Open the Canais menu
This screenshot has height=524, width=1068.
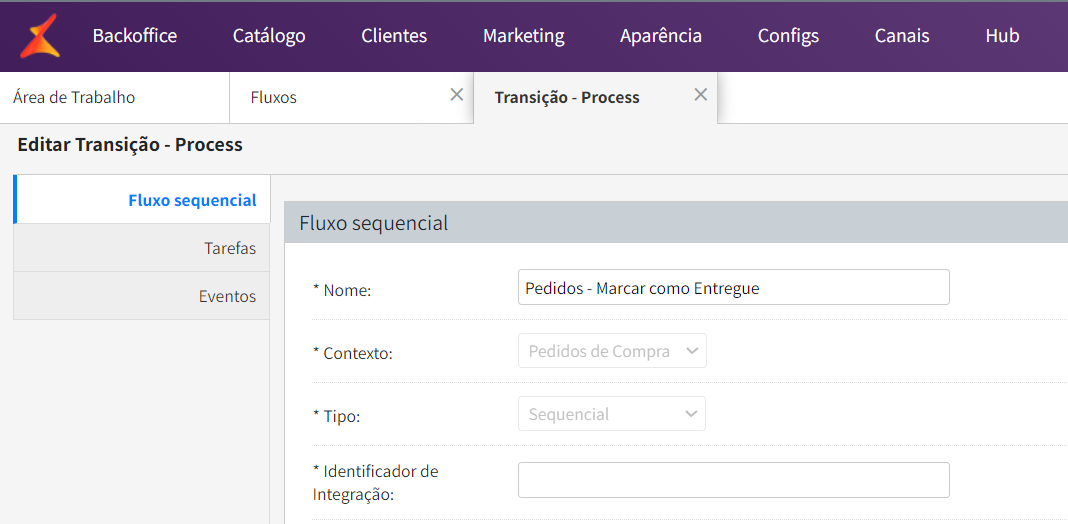pos(902,36)
